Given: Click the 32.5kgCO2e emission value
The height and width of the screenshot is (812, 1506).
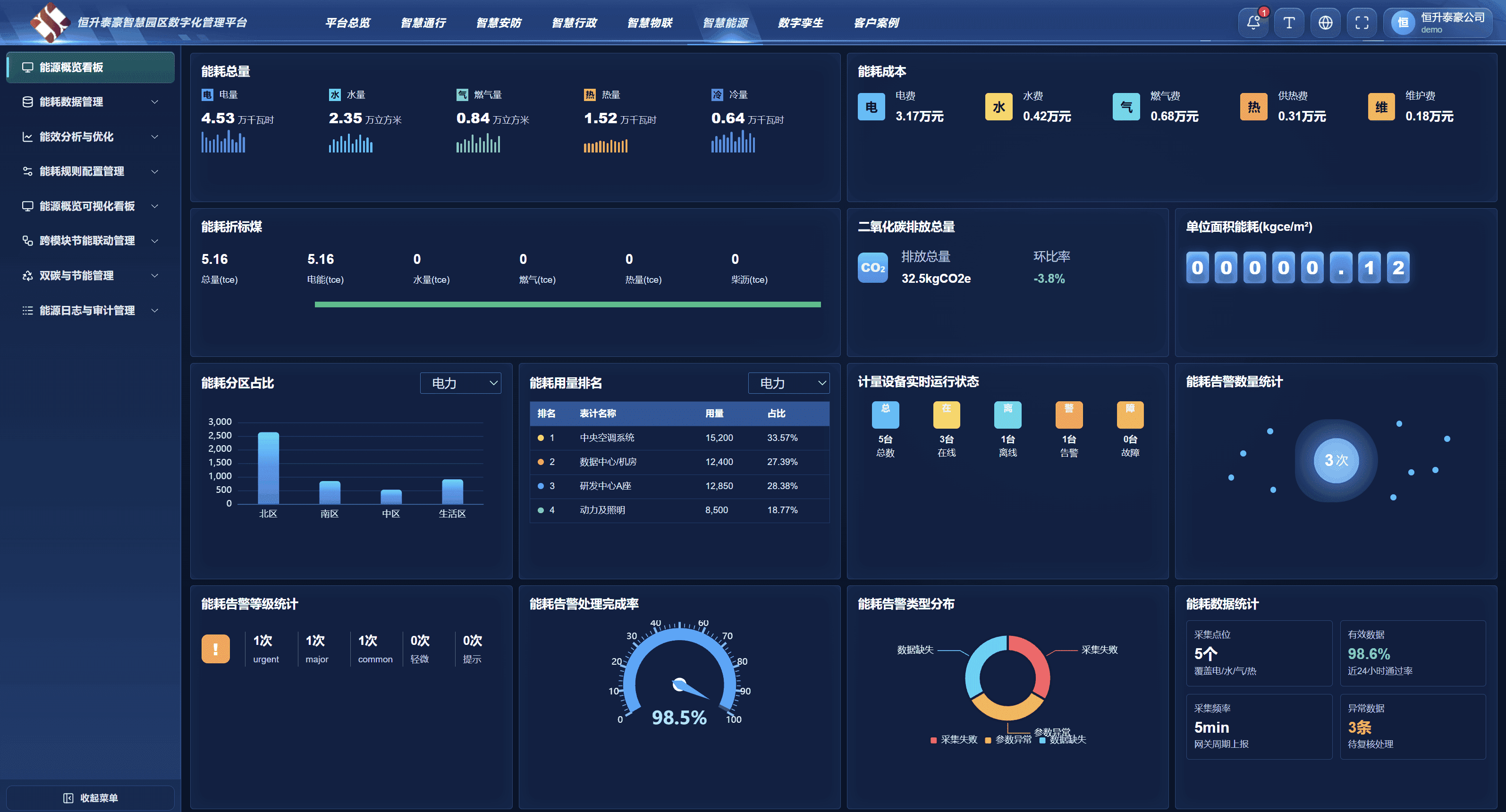Looking at the screenshot, I should click(936, 278).
